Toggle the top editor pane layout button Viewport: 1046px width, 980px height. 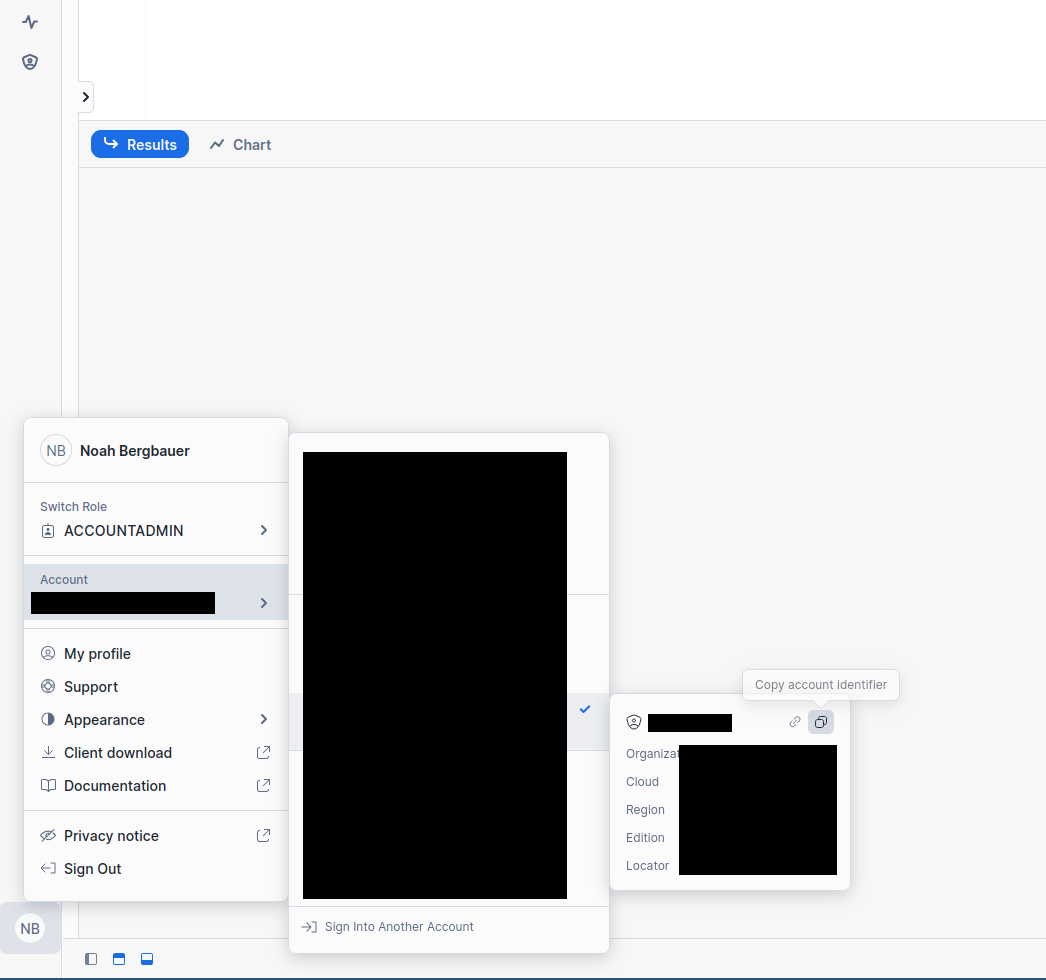click(119, 959)
